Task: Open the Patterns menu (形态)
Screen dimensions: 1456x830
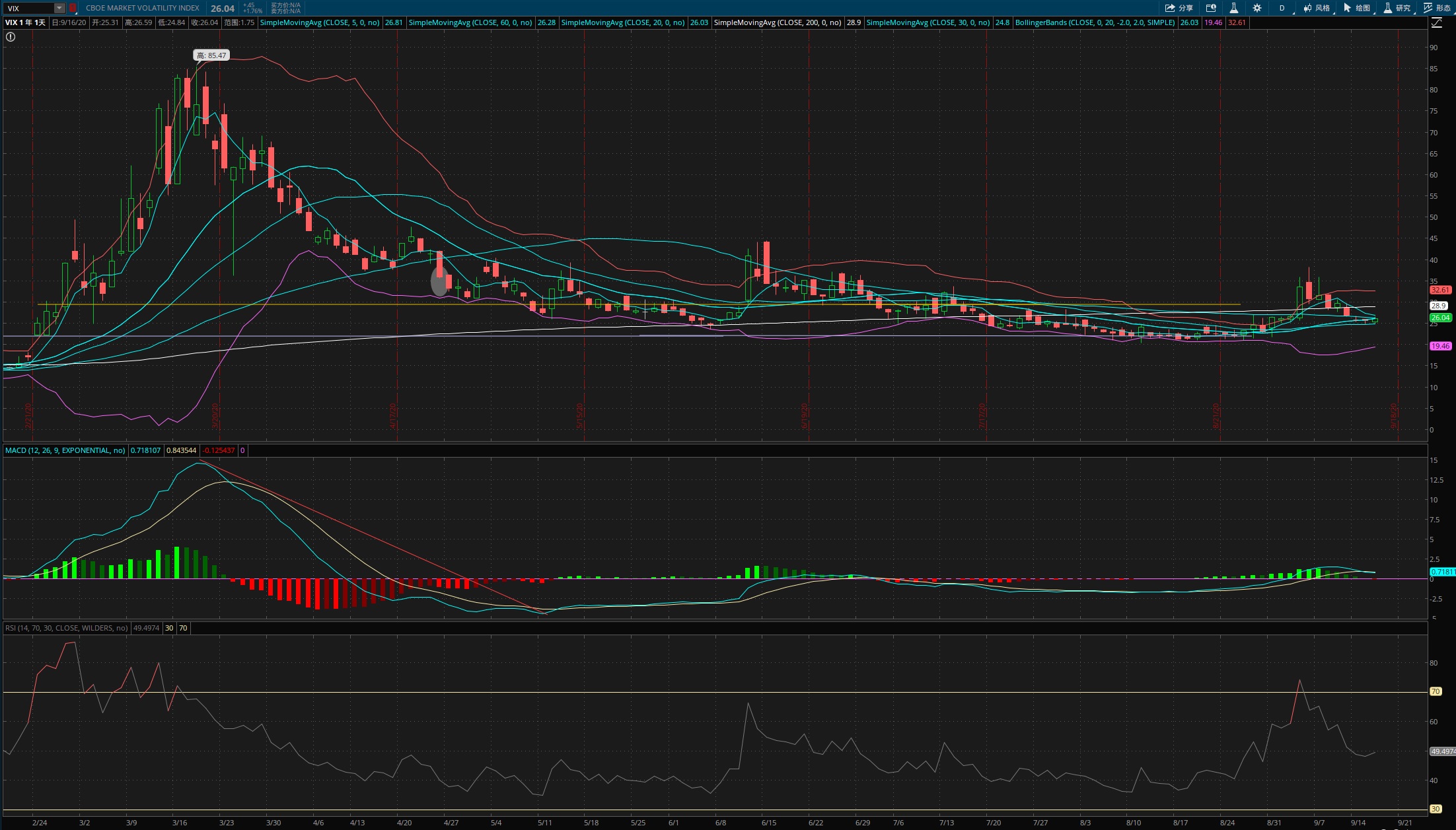Action: (x=1438, y=8)
